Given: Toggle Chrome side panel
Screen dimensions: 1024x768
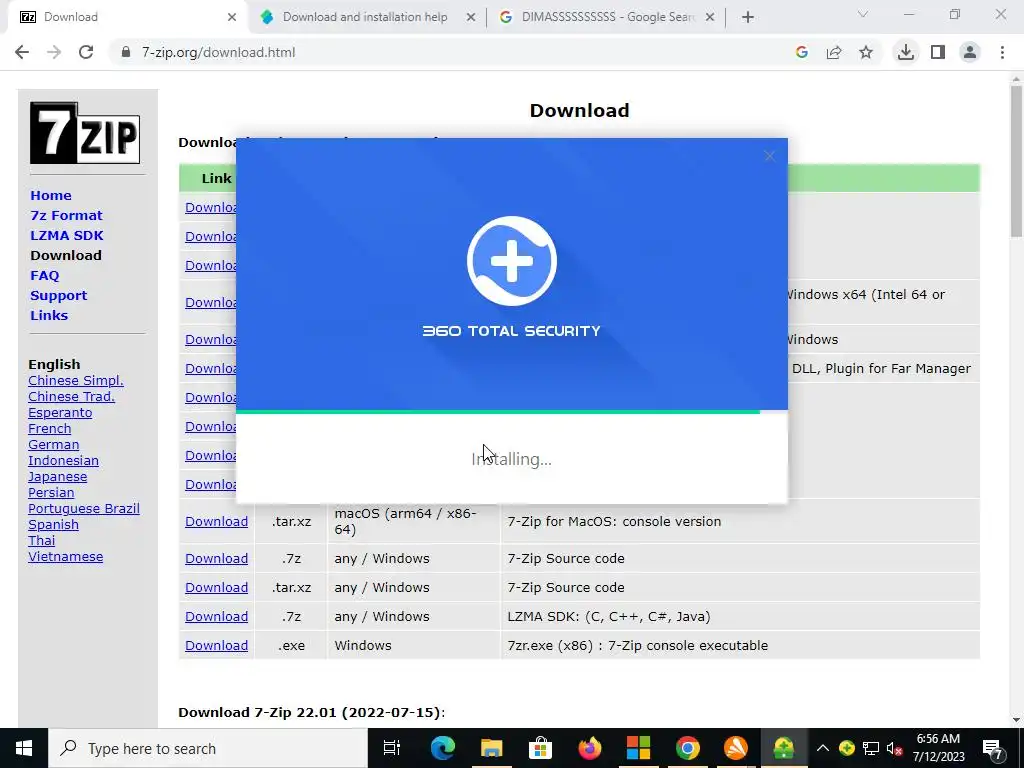Looking at the screenshot, I should coord(938,52).
